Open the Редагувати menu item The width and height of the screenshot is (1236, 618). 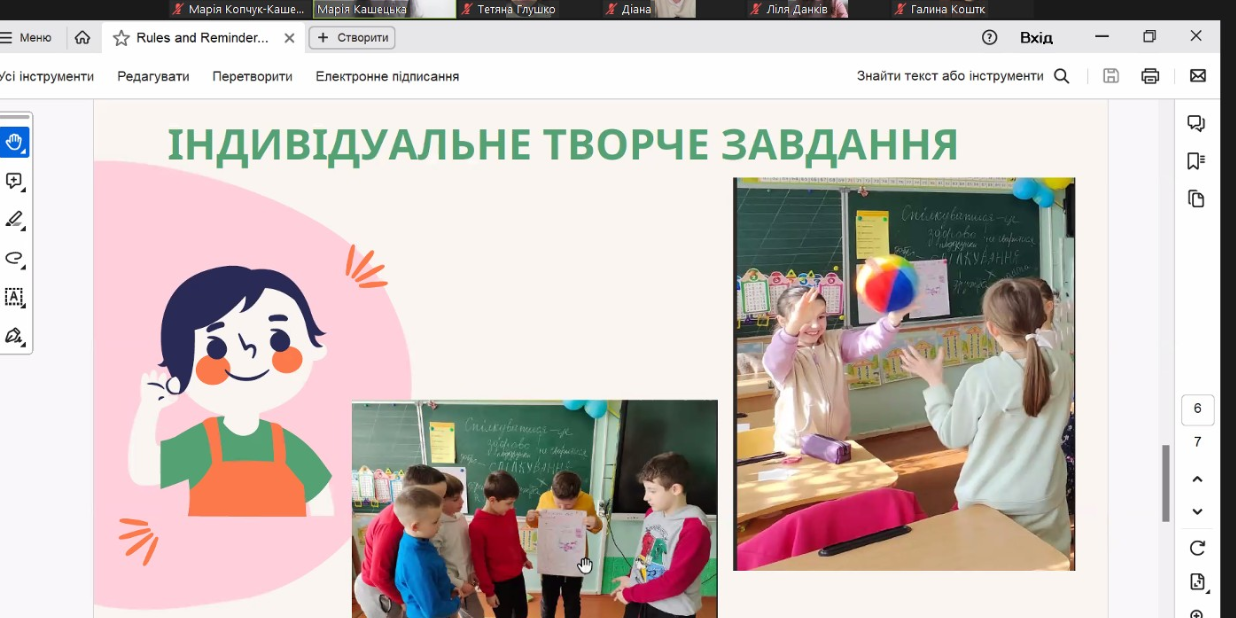pos(153,76)
